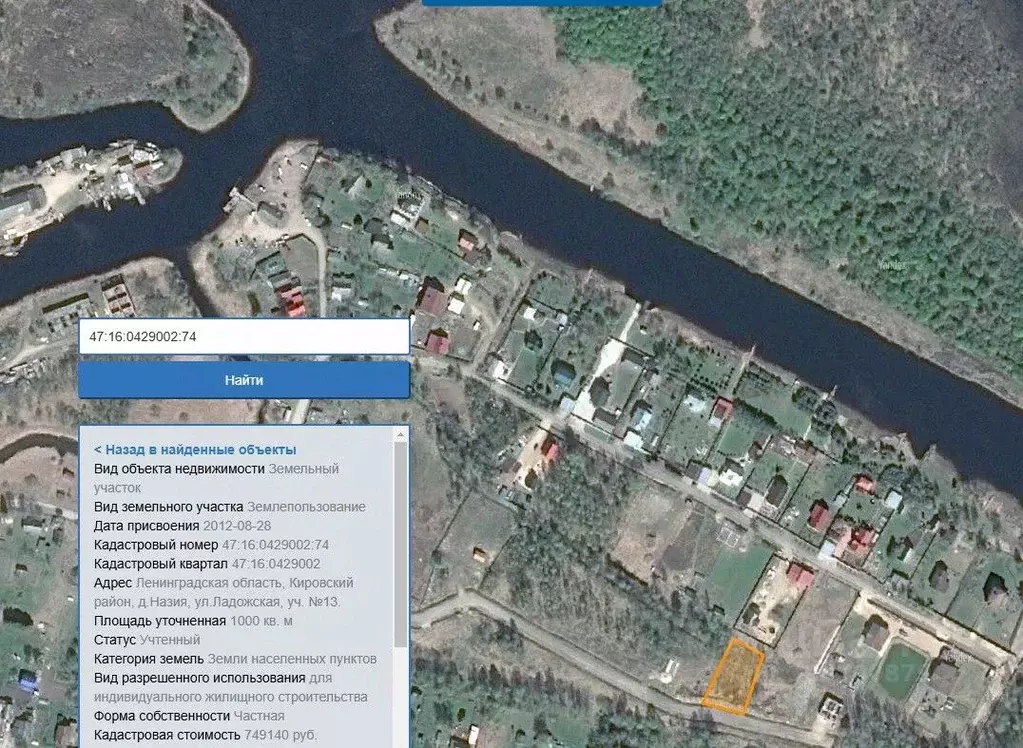Click Форма собственности Частная row
The width and height of the screenshot is (1023, 748).
click(189, 716)
